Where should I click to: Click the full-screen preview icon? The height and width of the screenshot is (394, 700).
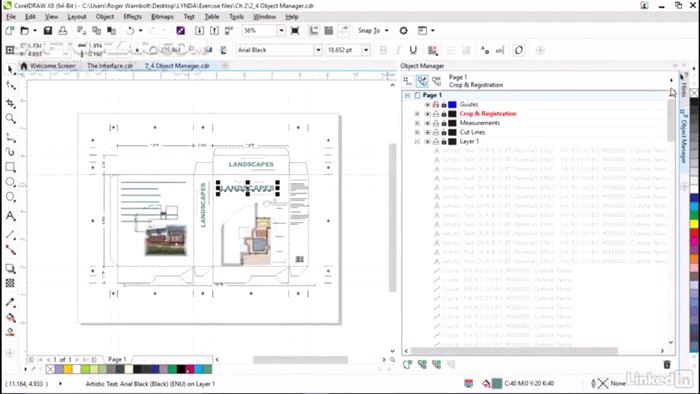pos(295,30)
